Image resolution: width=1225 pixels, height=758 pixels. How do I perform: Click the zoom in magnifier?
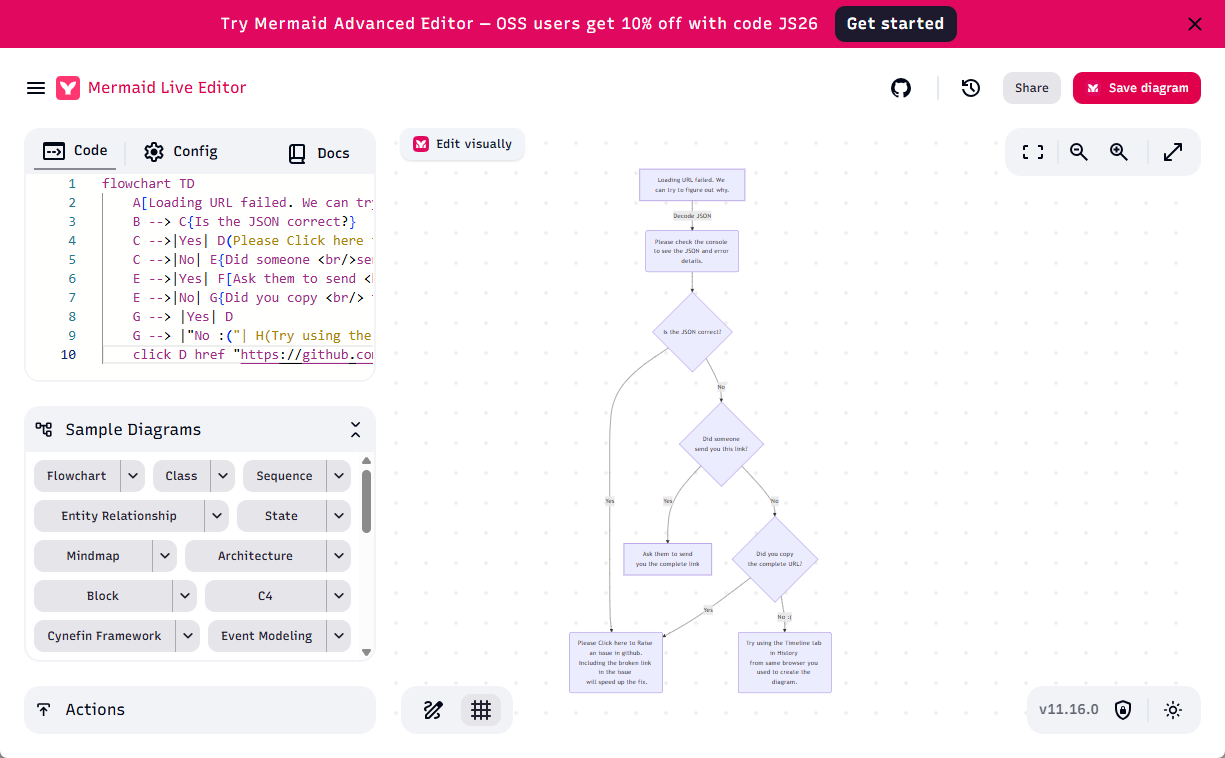[x=1119, y=152]
